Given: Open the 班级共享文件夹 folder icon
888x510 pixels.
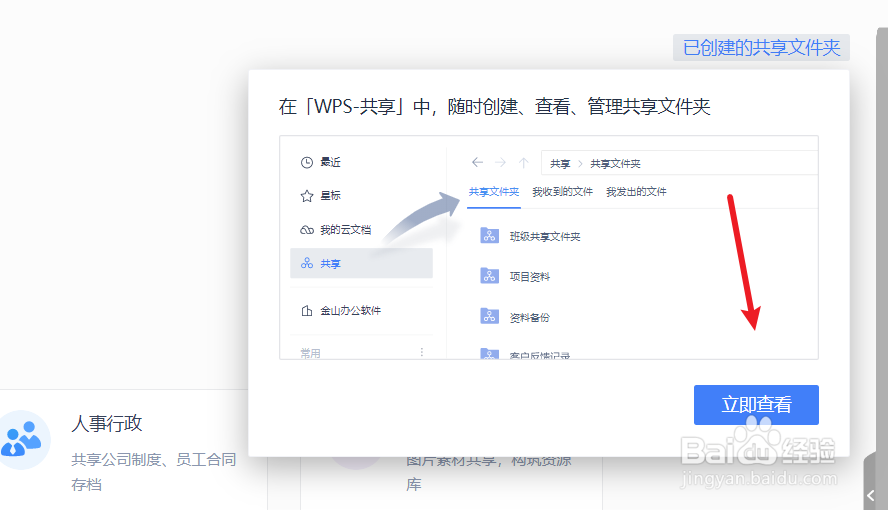Looking at the screenshot, I should [489, 235].
